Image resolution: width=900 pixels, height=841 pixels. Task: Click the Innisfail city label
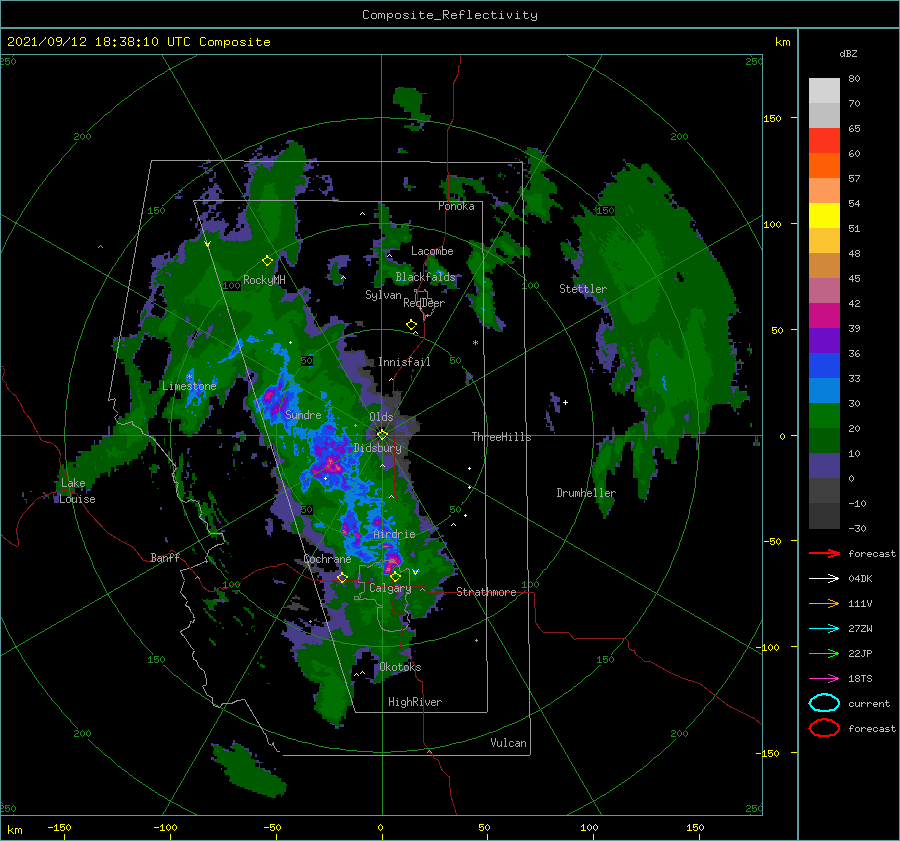(404, 362)
